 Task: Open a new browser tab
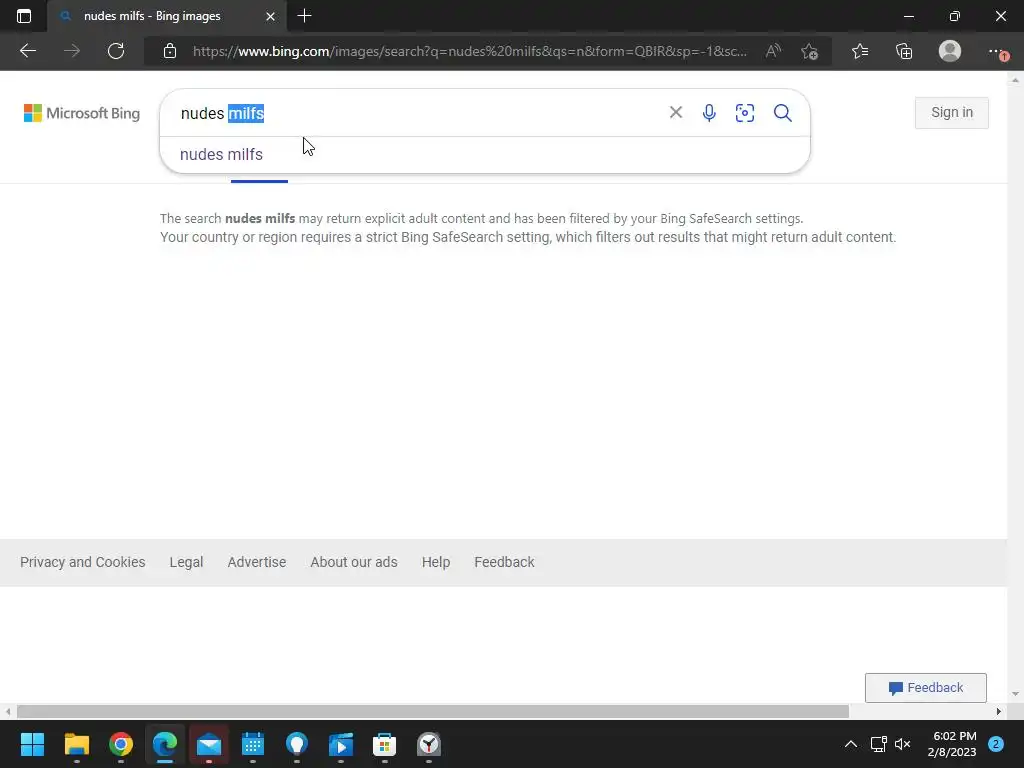[304, 16]
